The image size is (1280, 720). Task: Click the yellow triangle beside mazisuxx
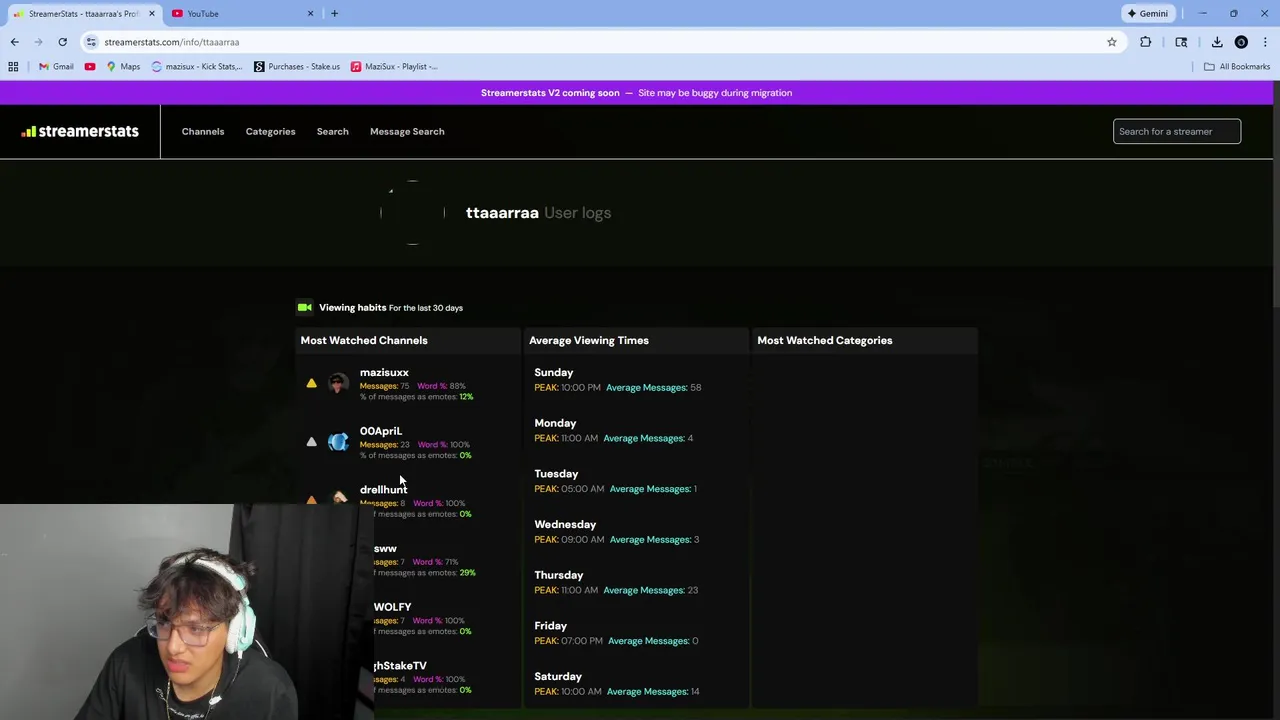tap(311, 383)
